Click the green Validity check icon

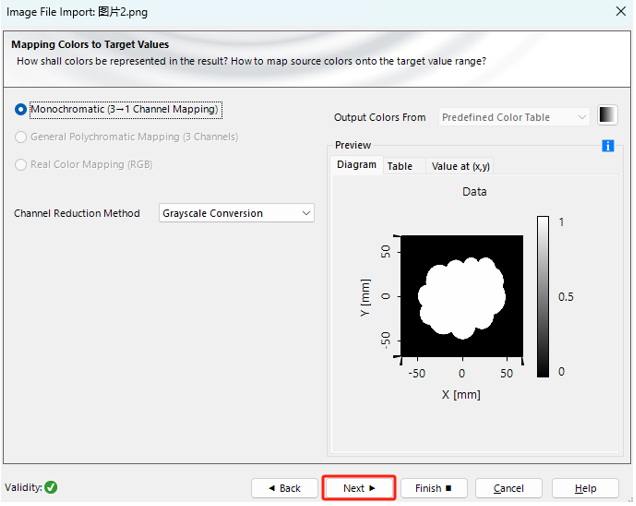coord(51,487)
